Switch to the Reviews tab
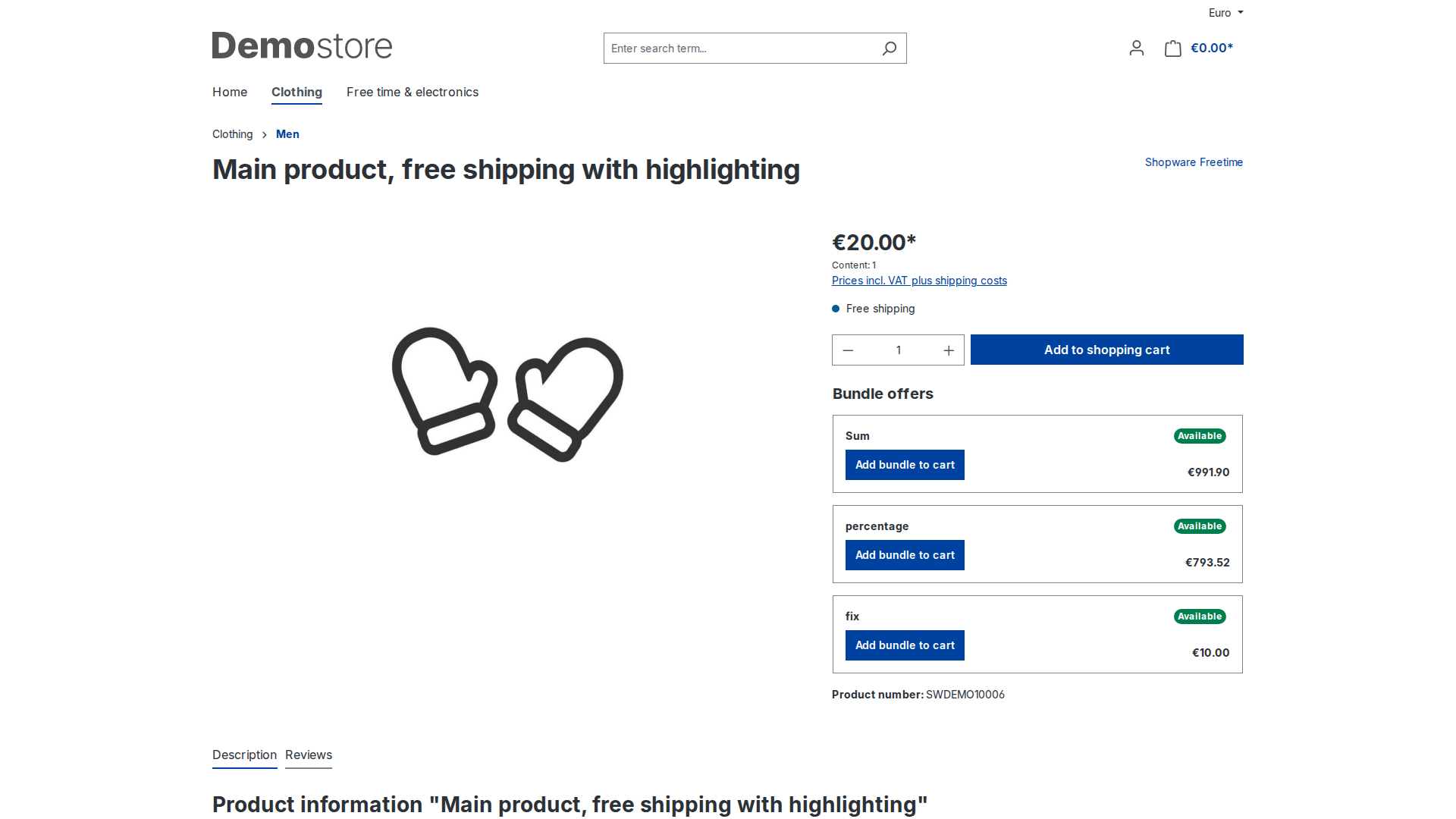 [x=309, y=755]
